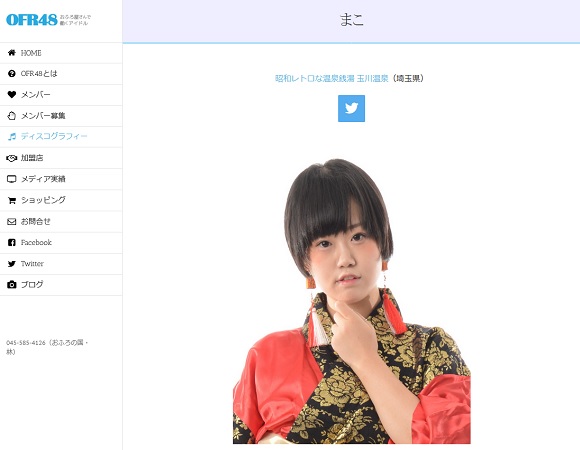
Task: Click the envelope icon for お問合せ
Action: (12, 221)
